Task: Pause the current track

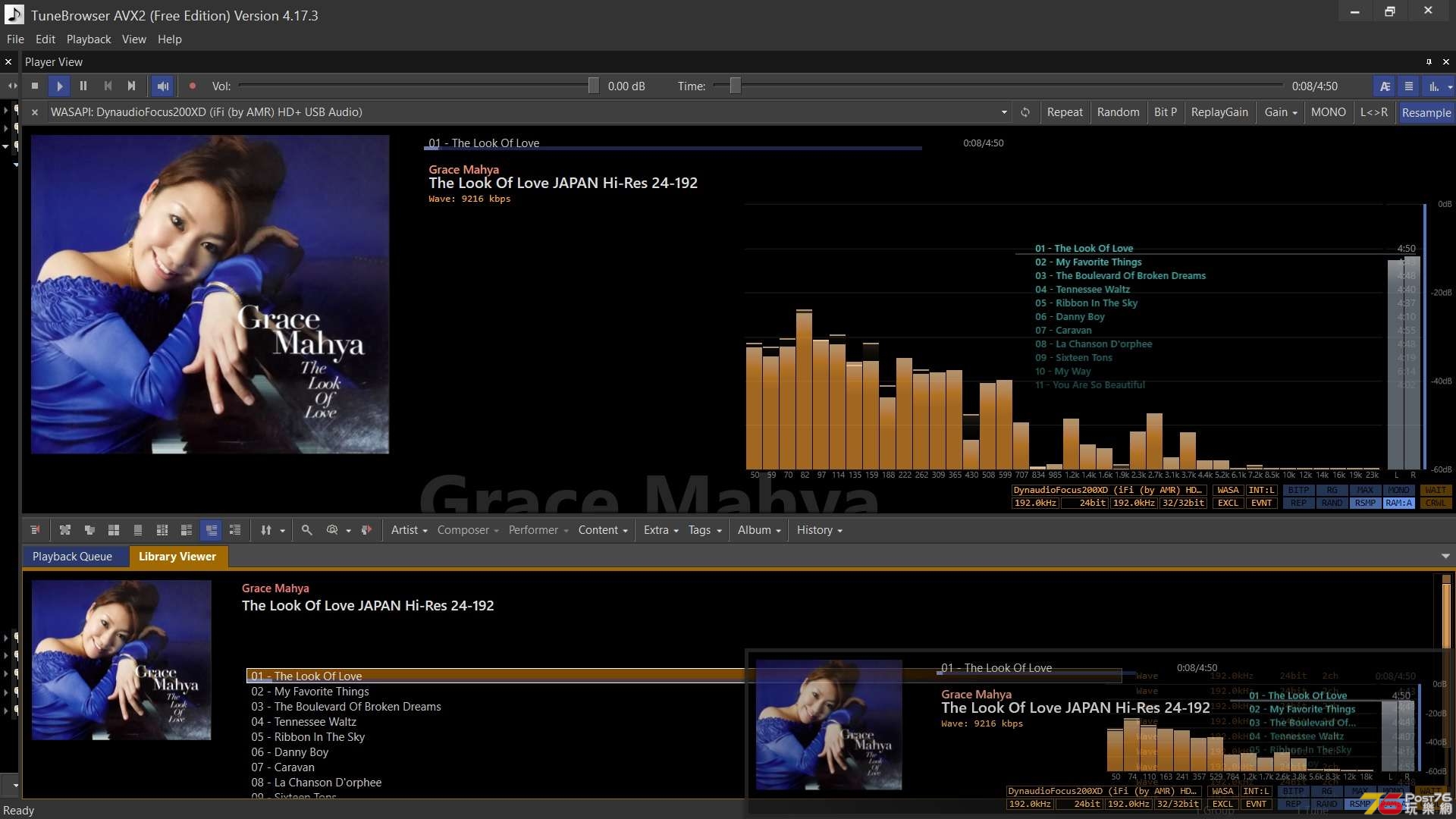Action: pyautogui.click(x=83, y=86)
